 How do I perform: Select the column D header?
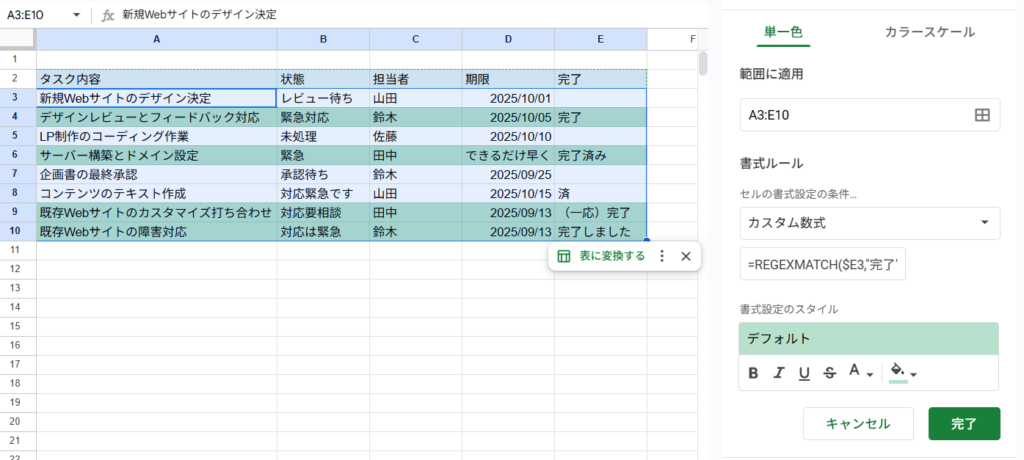coord(508,39)
